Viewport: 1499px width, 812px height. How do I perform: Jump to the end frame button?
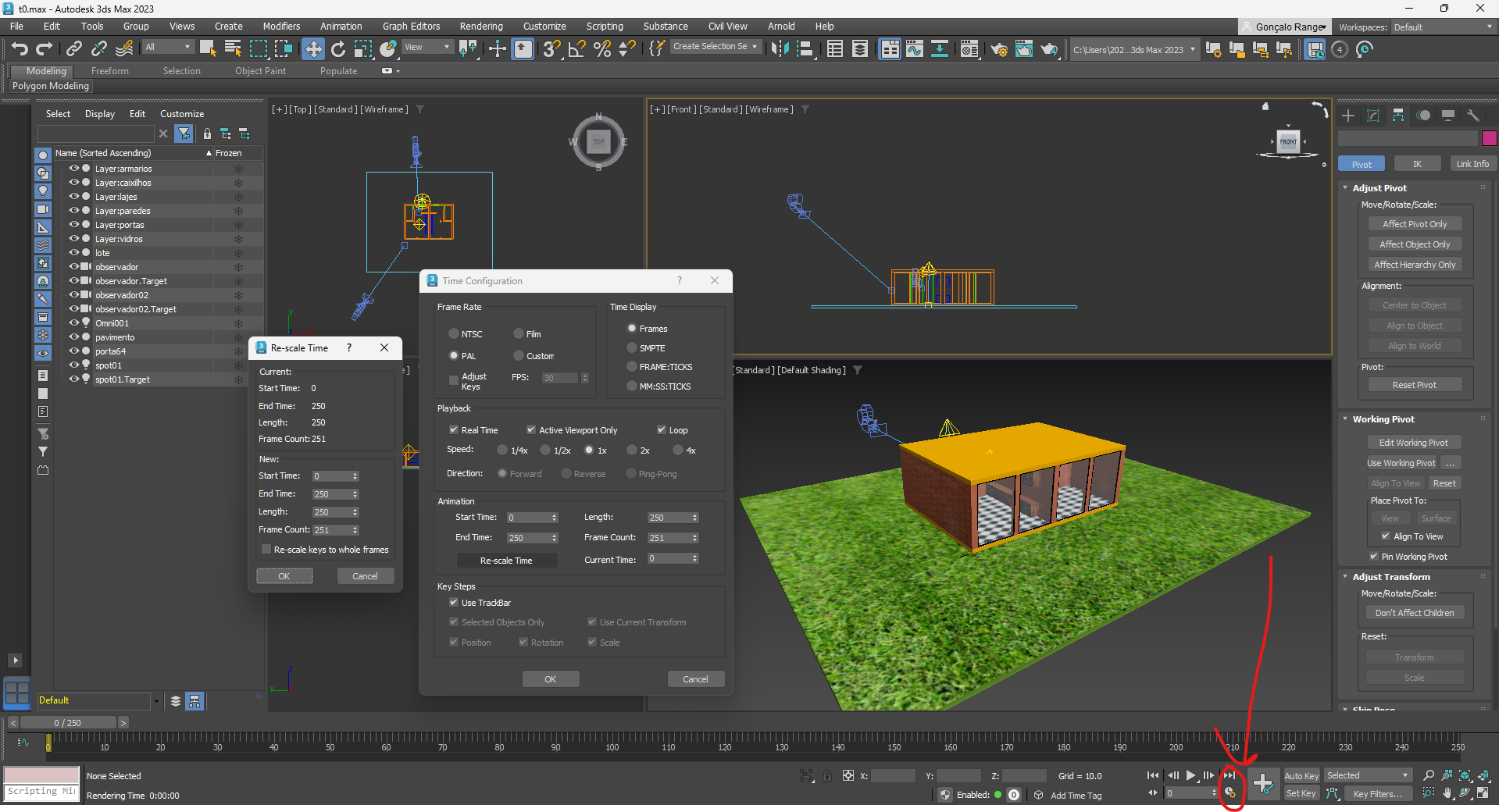click(1229, 775)
